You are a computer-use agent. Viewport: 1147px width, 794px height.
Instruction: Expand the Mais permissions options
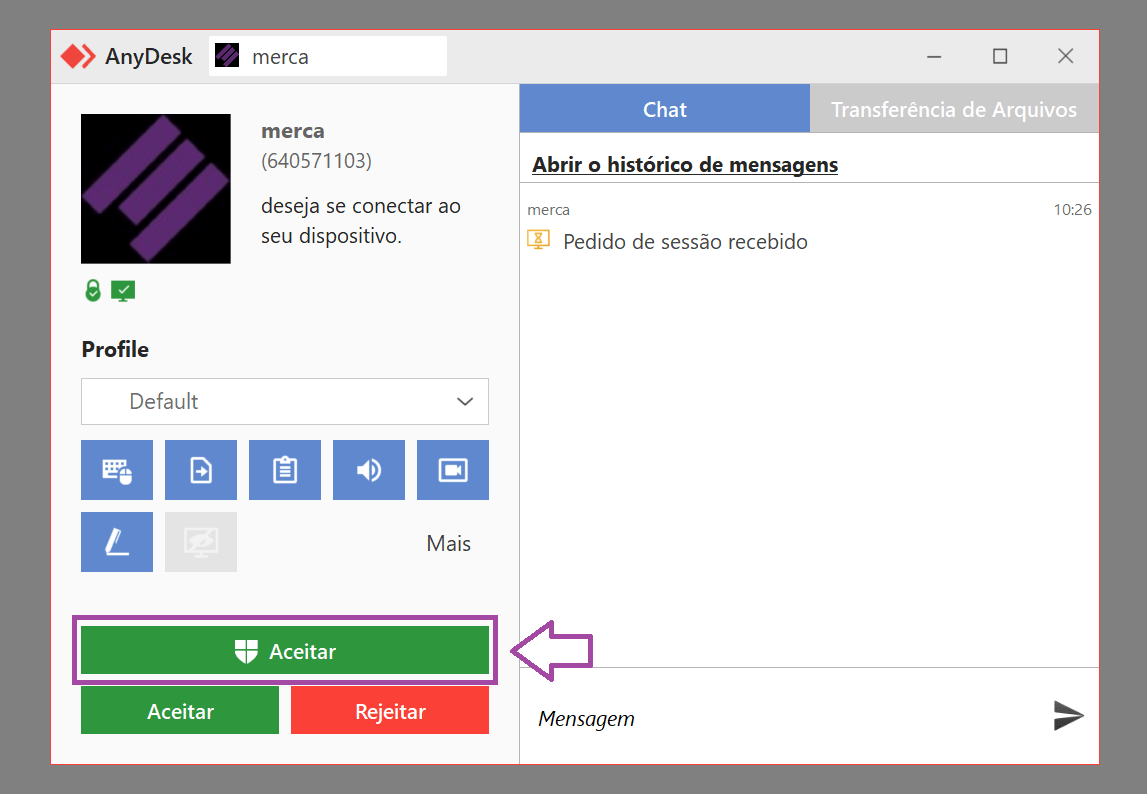point(448,543)
